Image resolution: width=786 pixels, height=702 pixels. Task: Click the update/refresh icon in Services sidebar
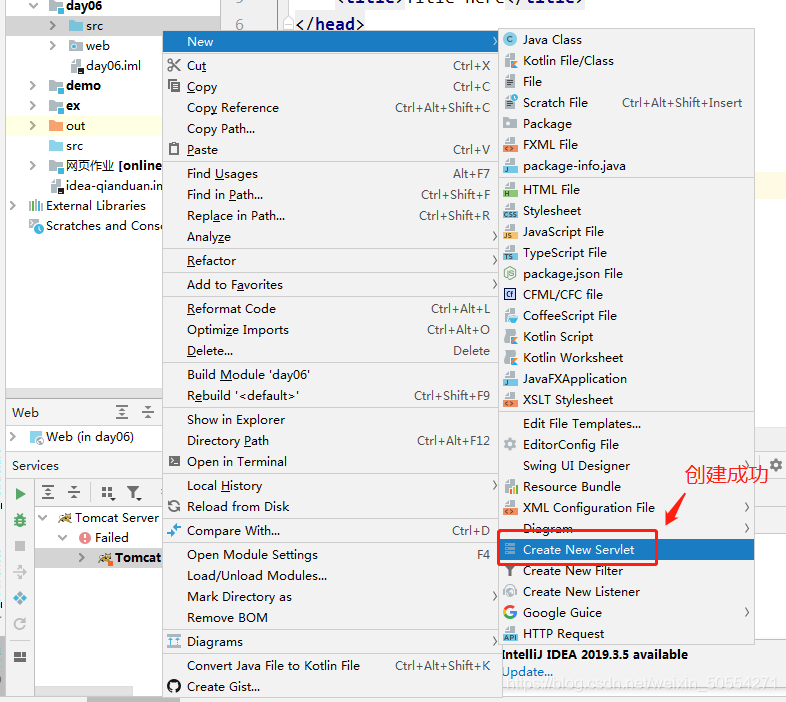[x=20, y=624]
